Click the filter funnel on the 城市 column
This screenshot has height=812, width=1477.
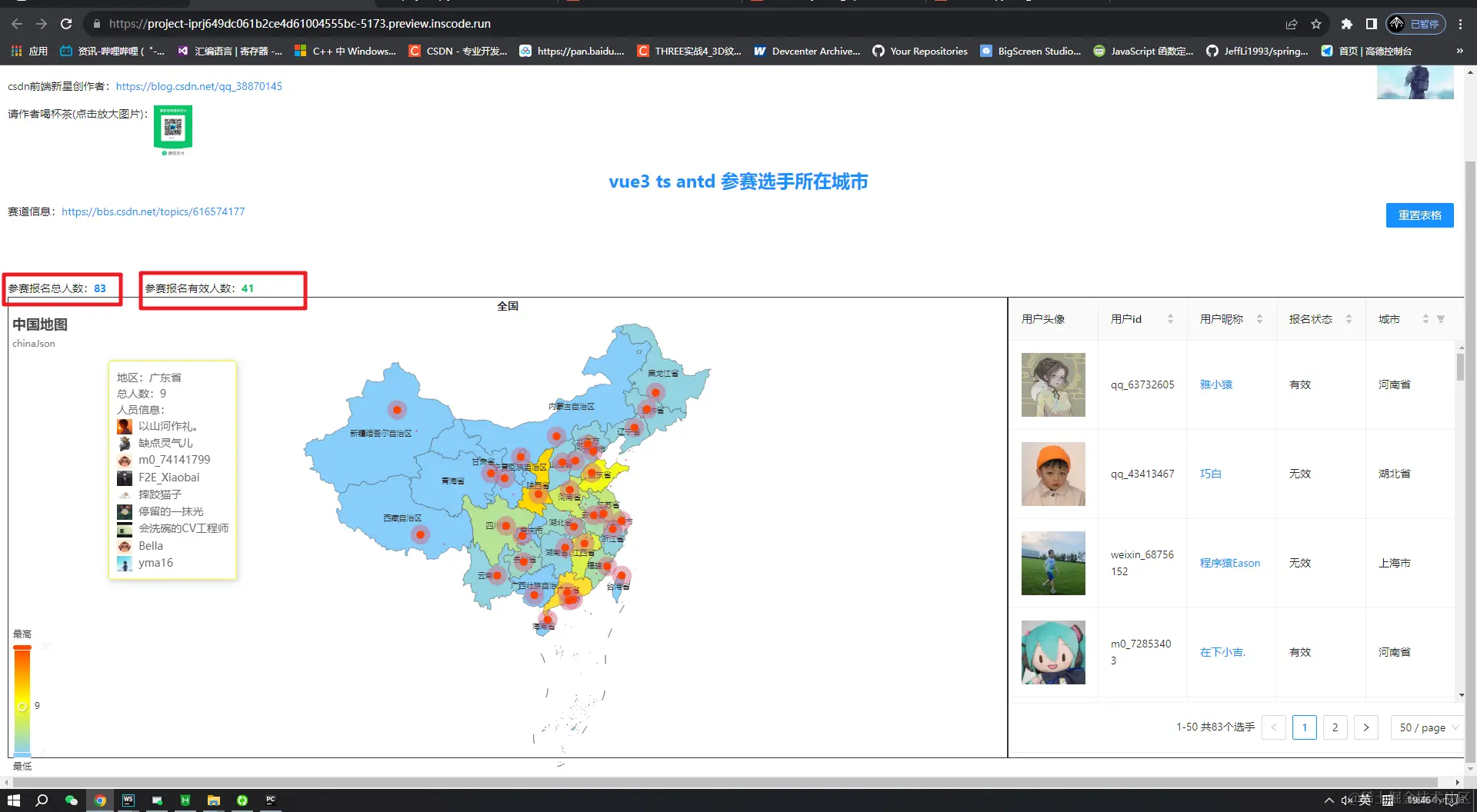point(1442,318)
